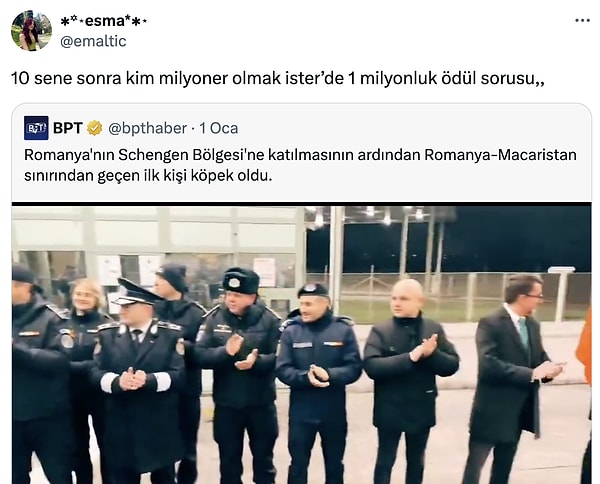Screen dimensions: 600x484
Task: Click the orange jacket at video edge
Action: pyautogui.click(x=585, y=346)
